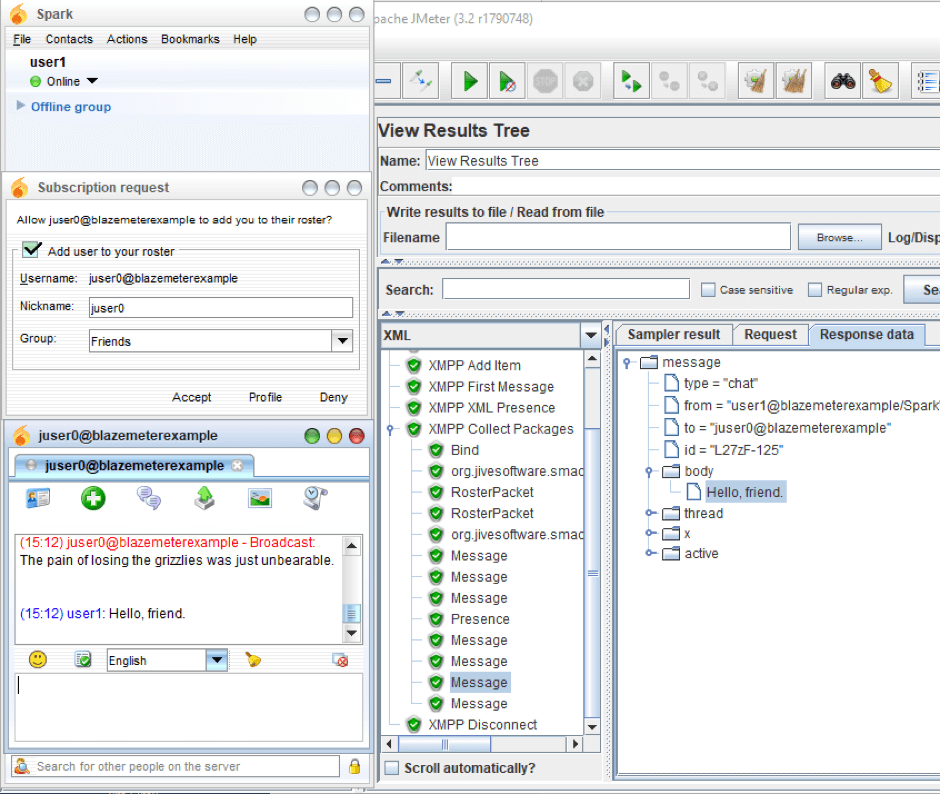Collapse the XMPP Collect Packages node
Image resolution: width=940 pixels, height=794 pixels.
tap(390, 429)
